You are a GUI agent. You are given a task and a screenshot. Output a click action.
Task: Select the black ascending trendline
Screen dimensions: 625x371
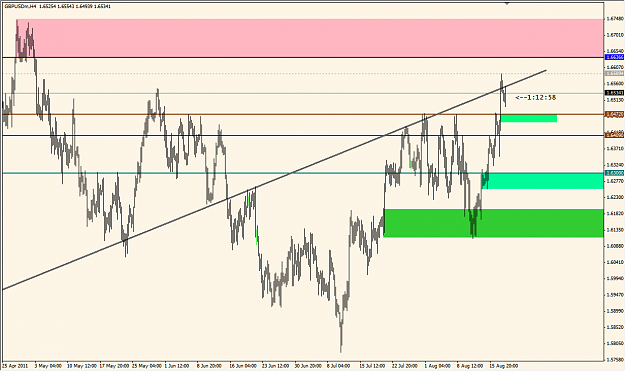coord(274,180)
